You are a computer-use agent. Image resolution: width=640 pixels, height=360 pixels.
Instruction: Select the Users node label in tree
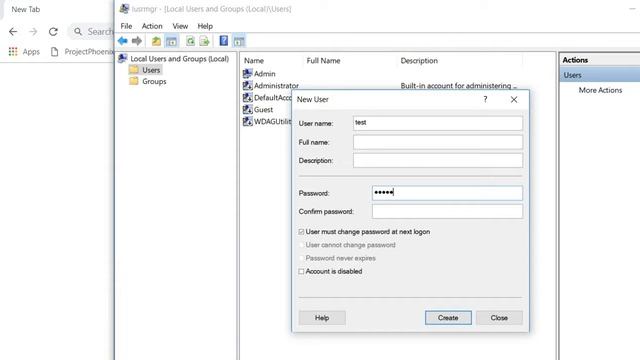click(x=151, y=70)
